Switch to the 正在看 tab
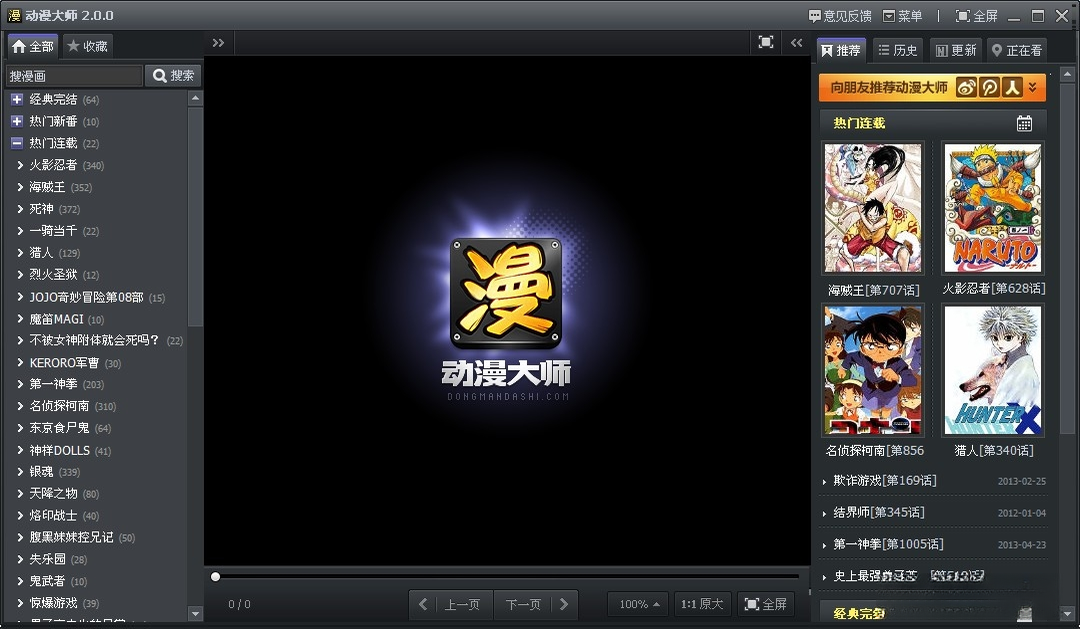The image size is (1080, 629). click(1017, 50)
